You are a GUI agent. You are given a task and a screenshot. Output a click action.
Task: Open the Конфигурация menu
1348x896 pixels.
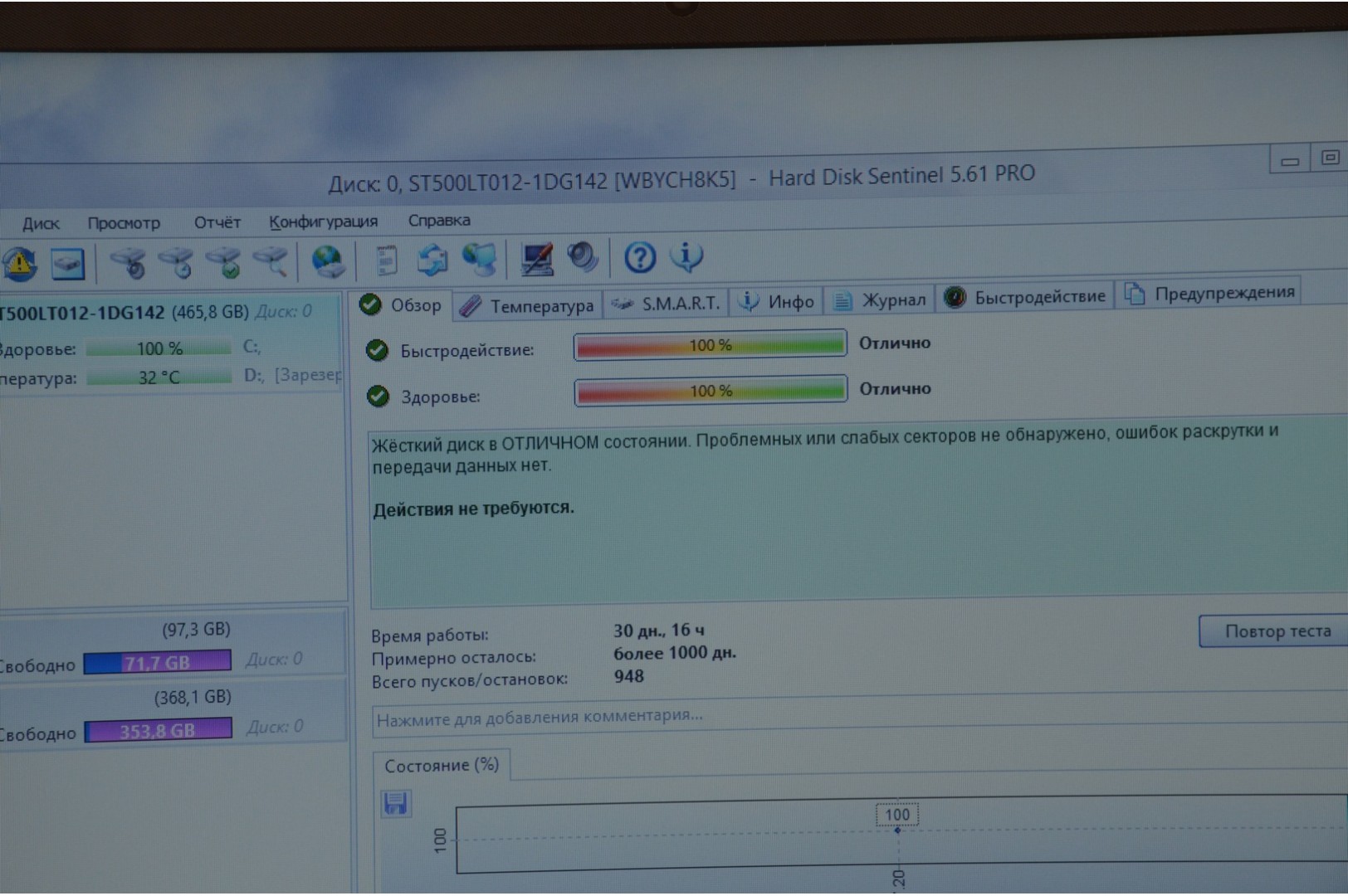(323, 222)
